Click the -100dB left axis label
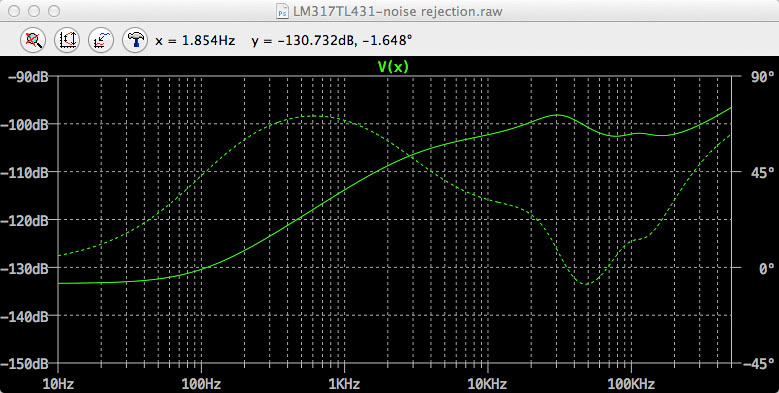Screen dimensions: 779x393 24,124
